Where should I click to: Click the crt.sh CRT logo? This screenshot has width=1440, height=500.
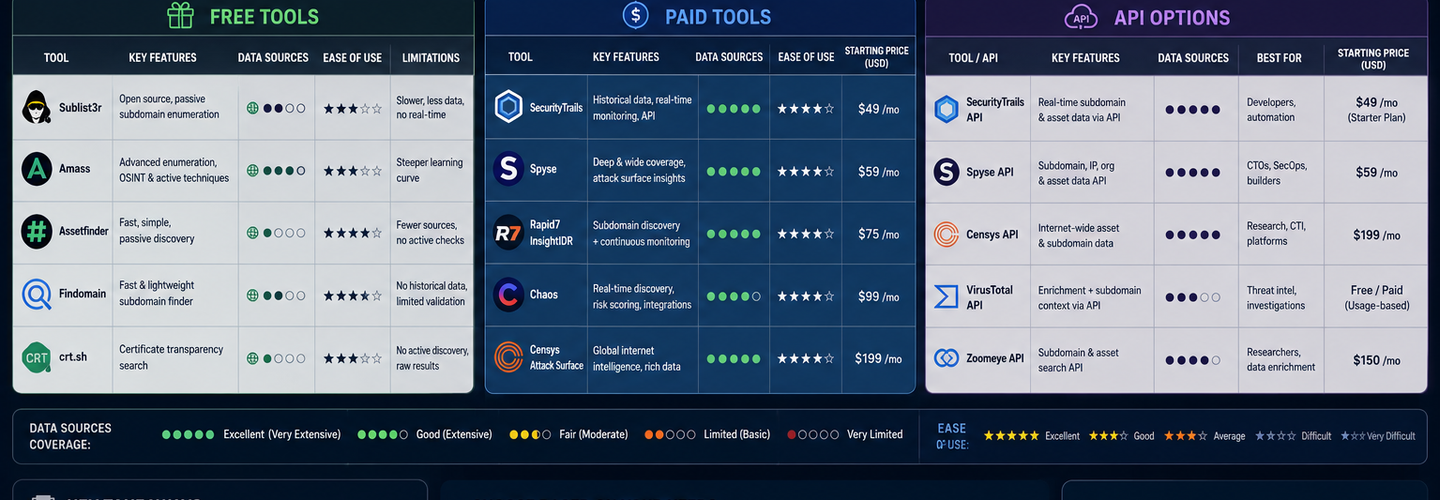click(x=36, y=357)
